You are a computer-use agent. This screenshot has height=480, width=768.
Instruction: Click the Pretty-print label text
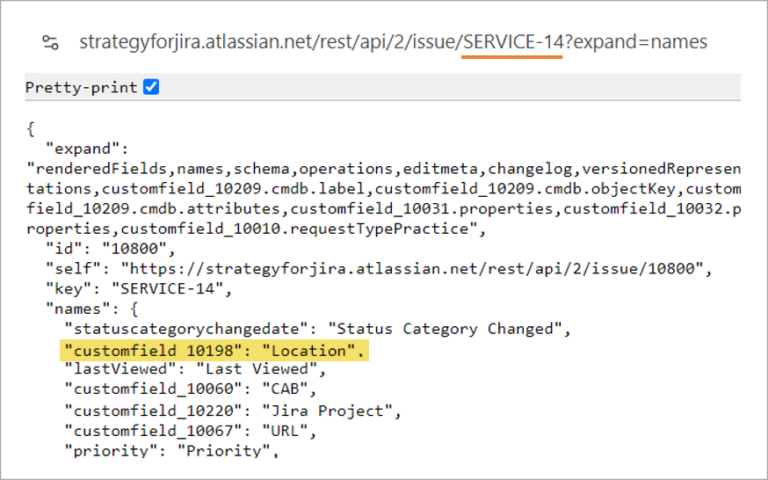81,88
